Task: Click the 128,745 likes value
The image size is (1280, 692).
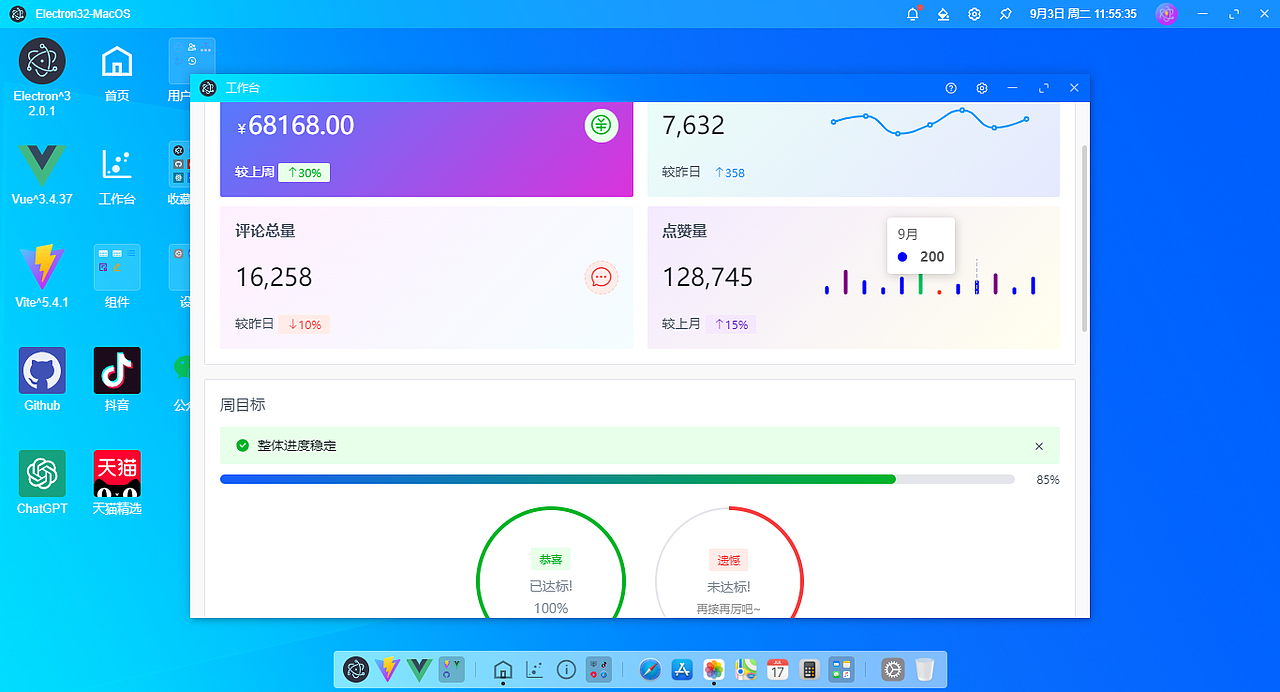Action: coord(707,277)
